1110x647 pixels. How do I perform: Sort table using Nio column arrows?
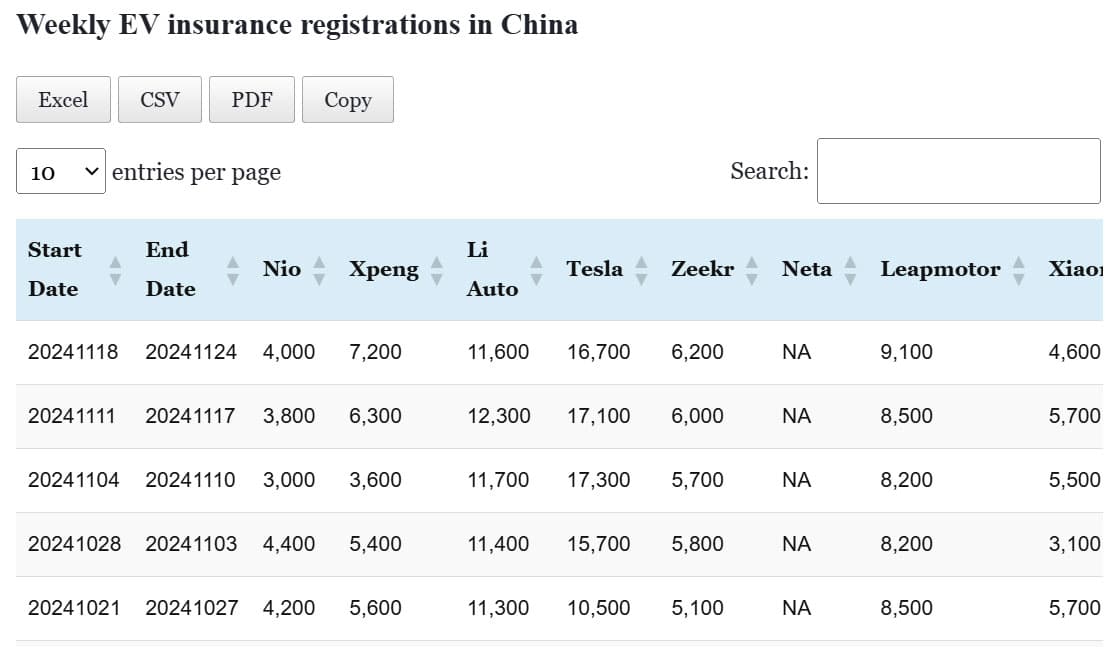(x=319, y=269)
